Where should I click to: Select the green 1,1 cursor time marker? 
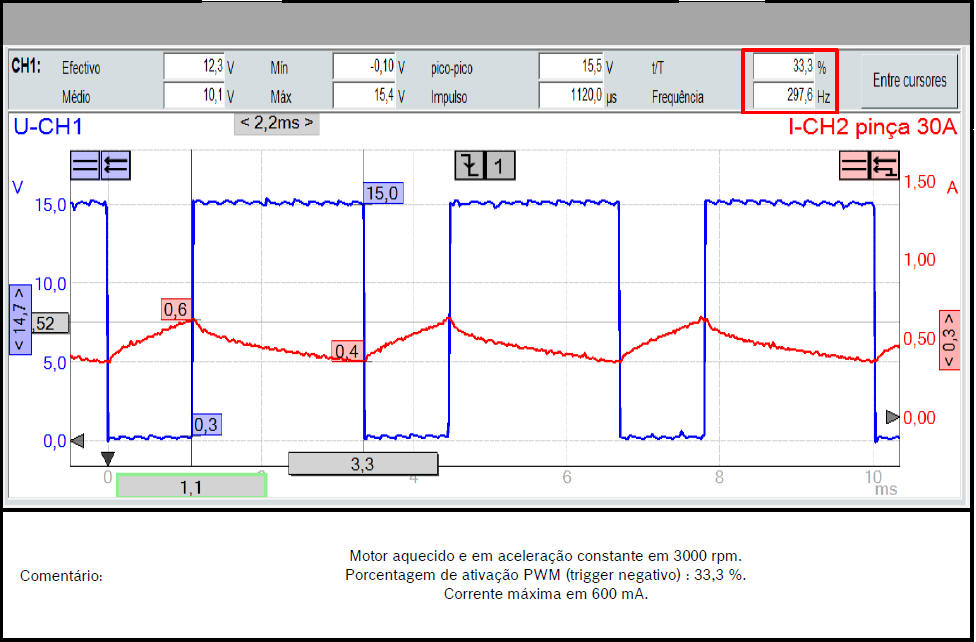[x=191, y=486]
